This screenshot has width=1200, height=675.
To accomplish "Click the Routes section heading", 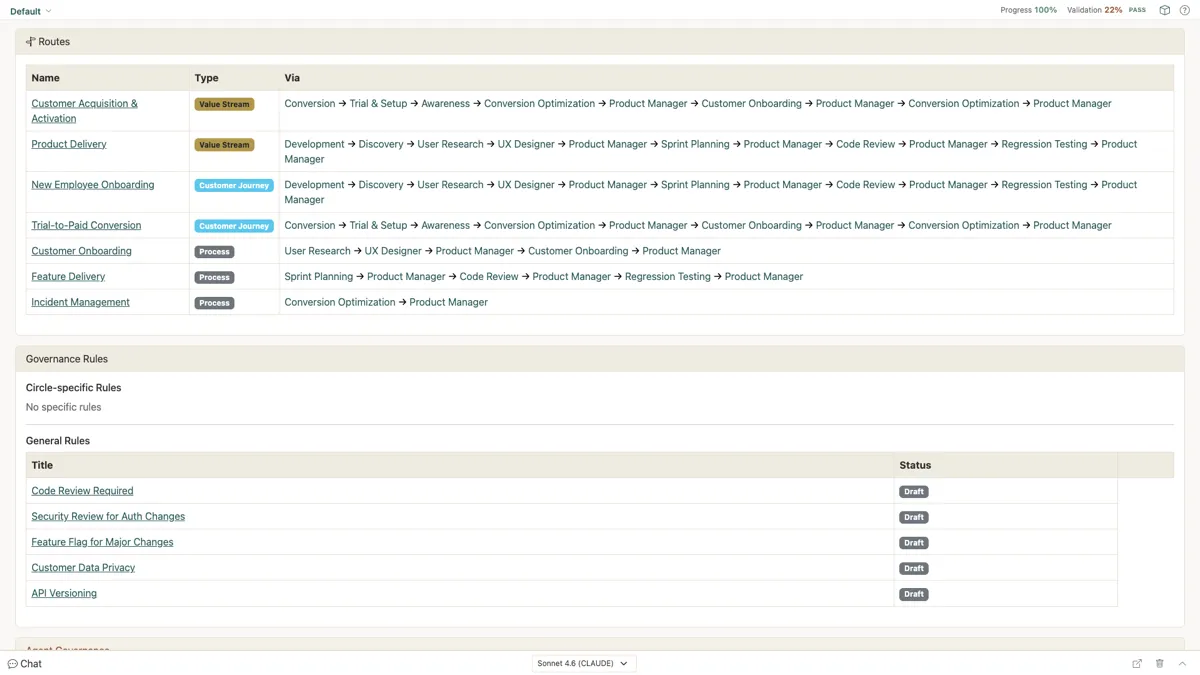I will tap(54, 42).
